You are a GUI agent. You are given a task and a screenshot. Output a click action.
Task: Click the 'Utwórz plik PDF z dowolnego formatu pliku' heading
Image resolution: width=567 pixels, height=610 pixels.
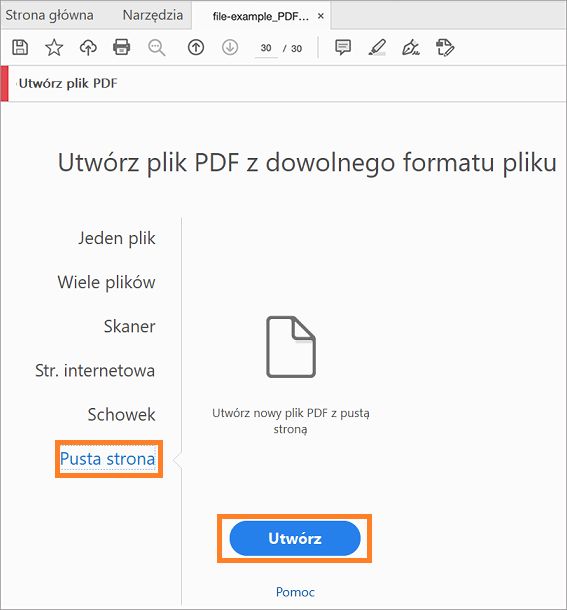tap(307, 162)
